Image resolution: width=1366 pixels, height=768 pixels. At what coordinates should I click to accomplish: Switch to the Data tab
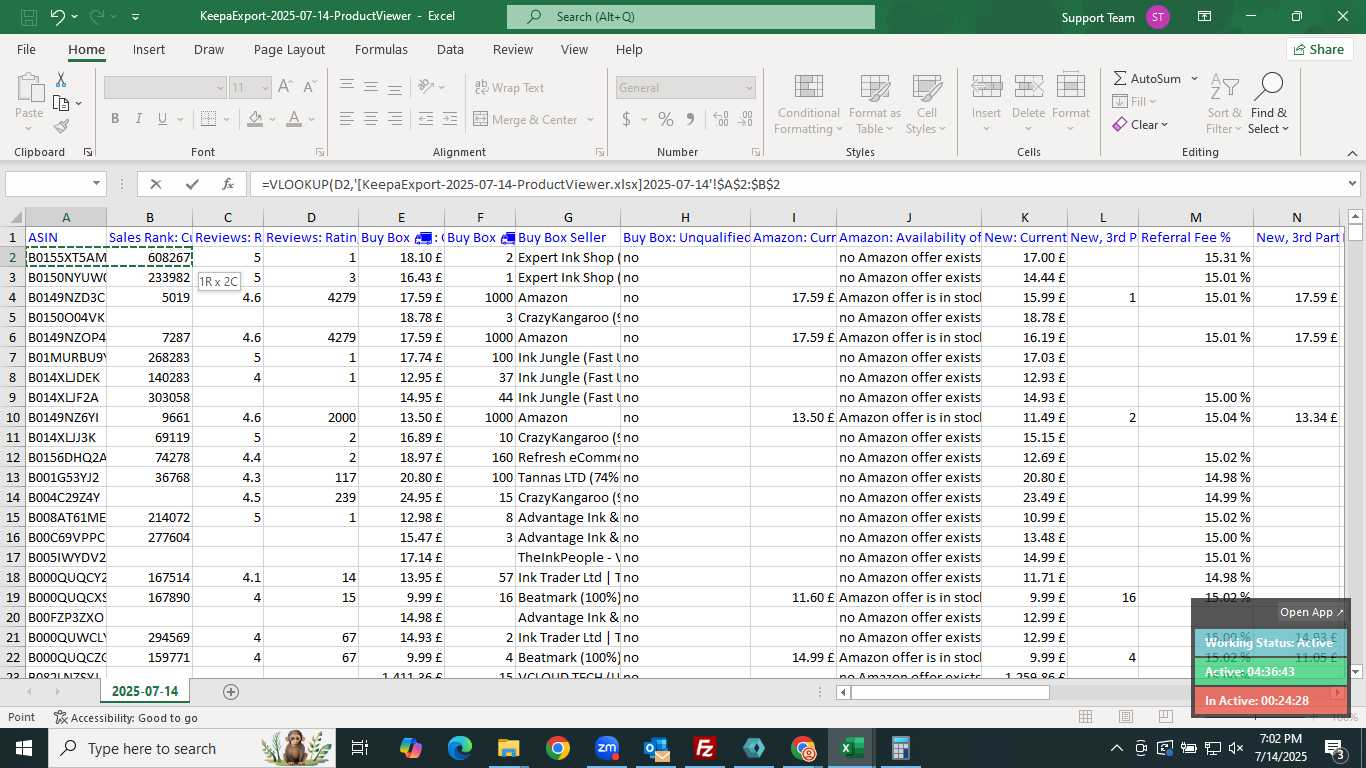(450, 49)
